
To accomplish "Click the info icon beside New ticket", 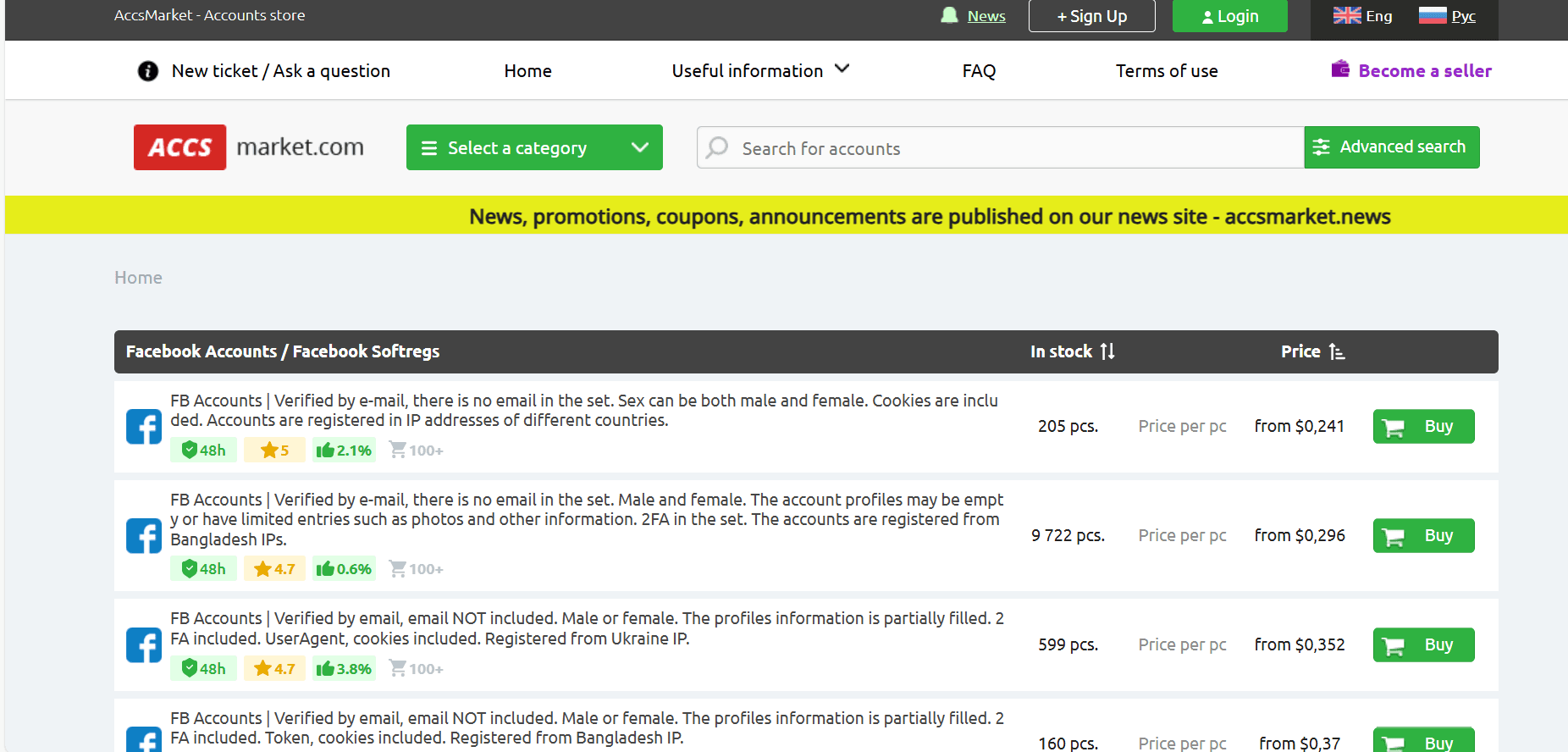I will (x=148, y=71).
